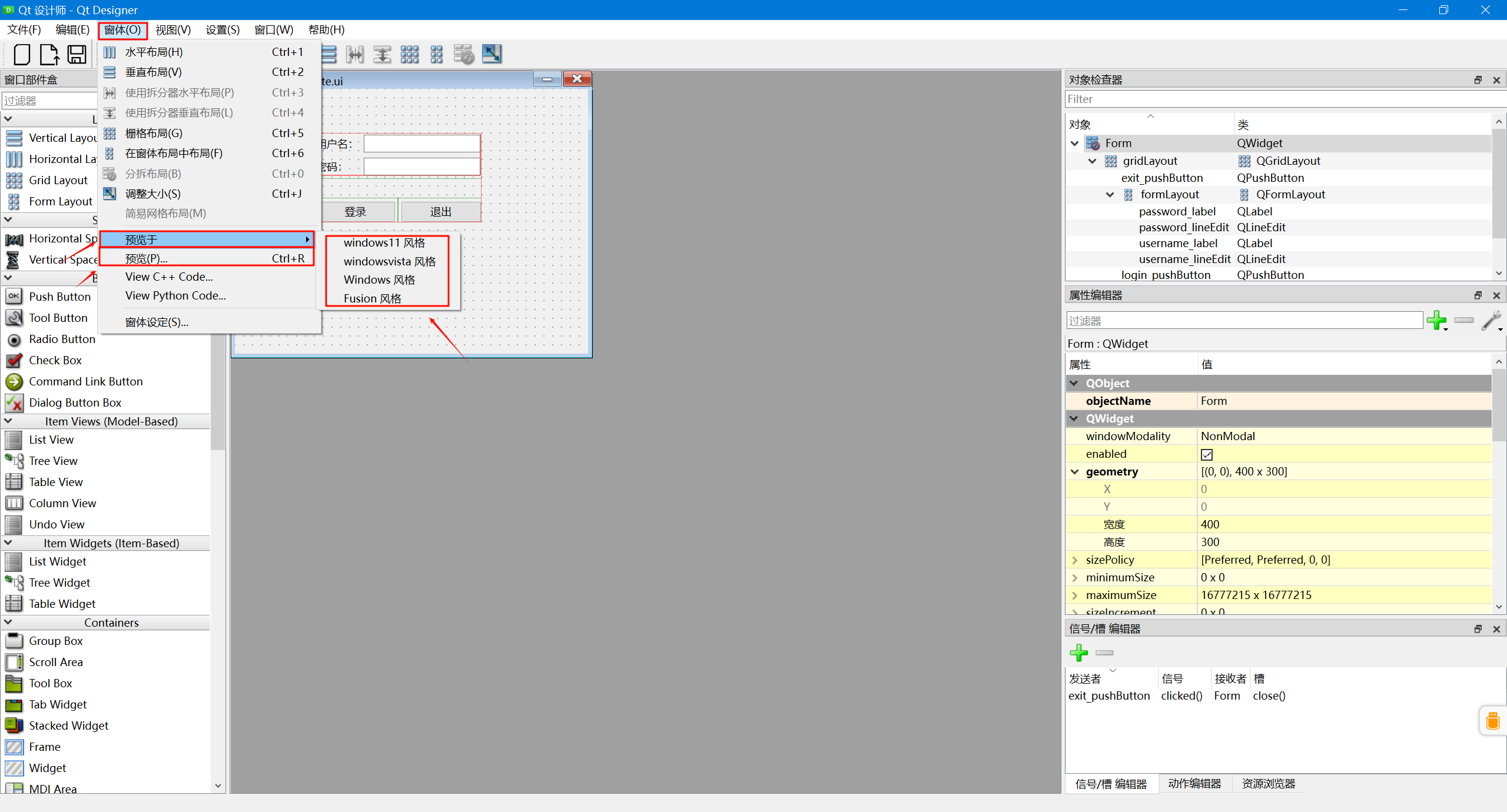
Task: Open property editor wrench configure icon
Action: [x=1491, y=321]
